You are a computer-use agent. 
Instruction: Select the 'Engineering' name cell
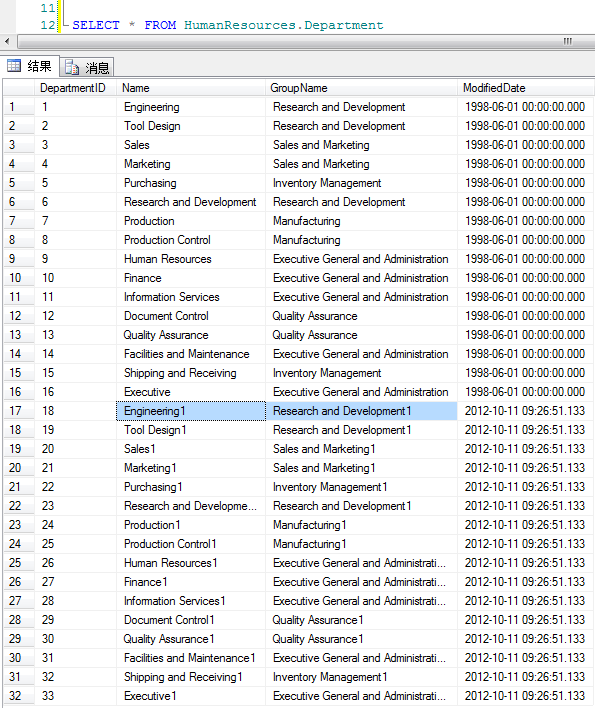[x=191, y=107]
